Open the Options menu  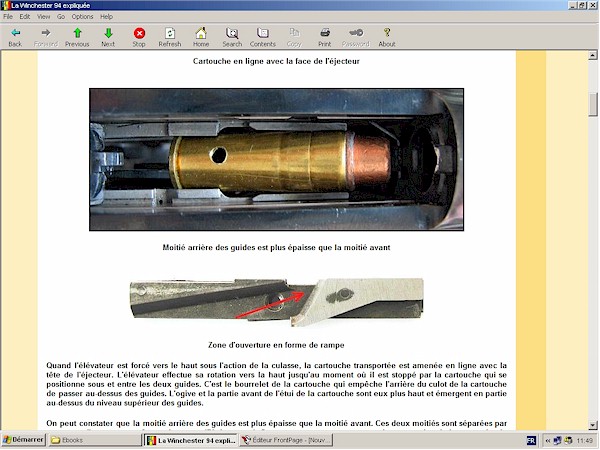pos(82,17)
